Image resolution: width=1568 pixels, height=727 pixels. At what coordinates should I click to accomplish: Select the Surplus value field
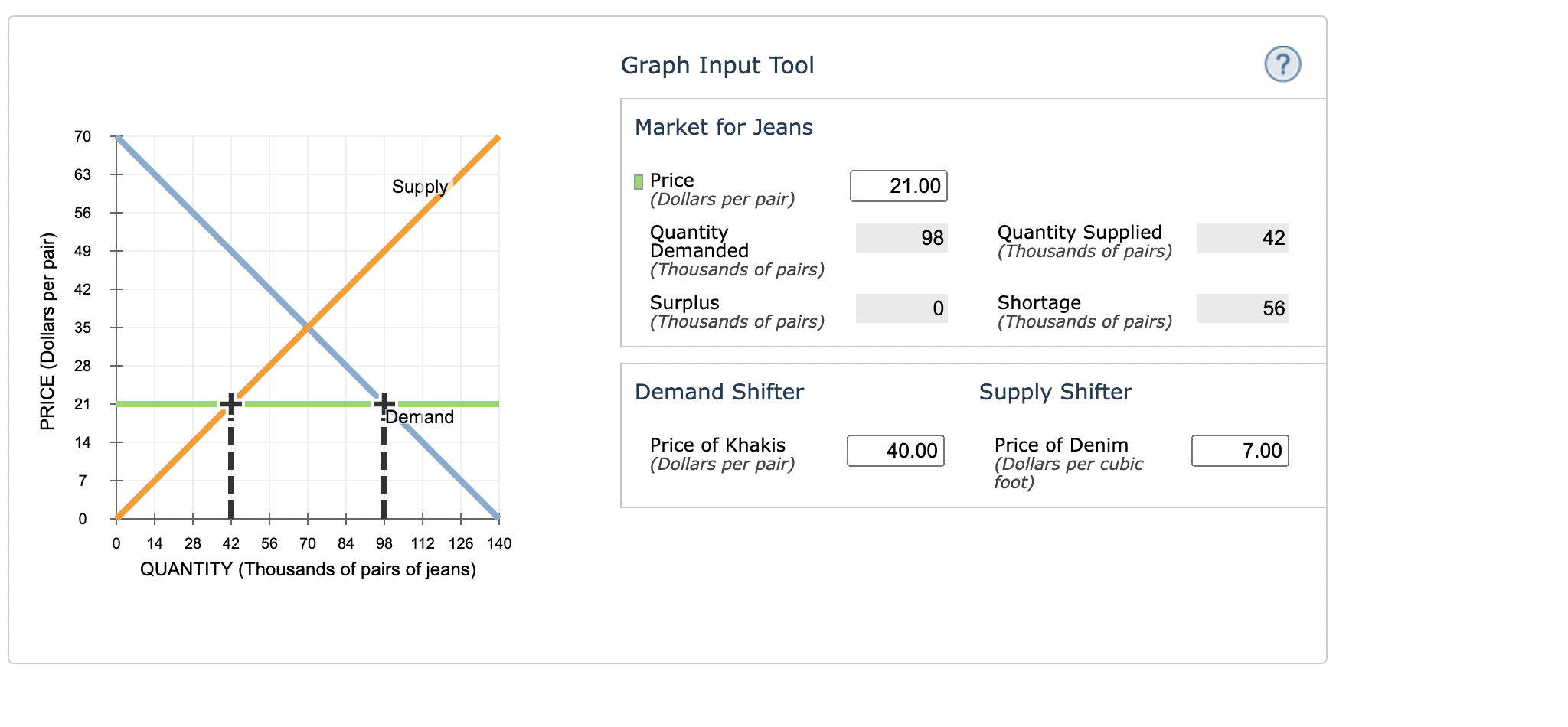click(x=901, y=308)
